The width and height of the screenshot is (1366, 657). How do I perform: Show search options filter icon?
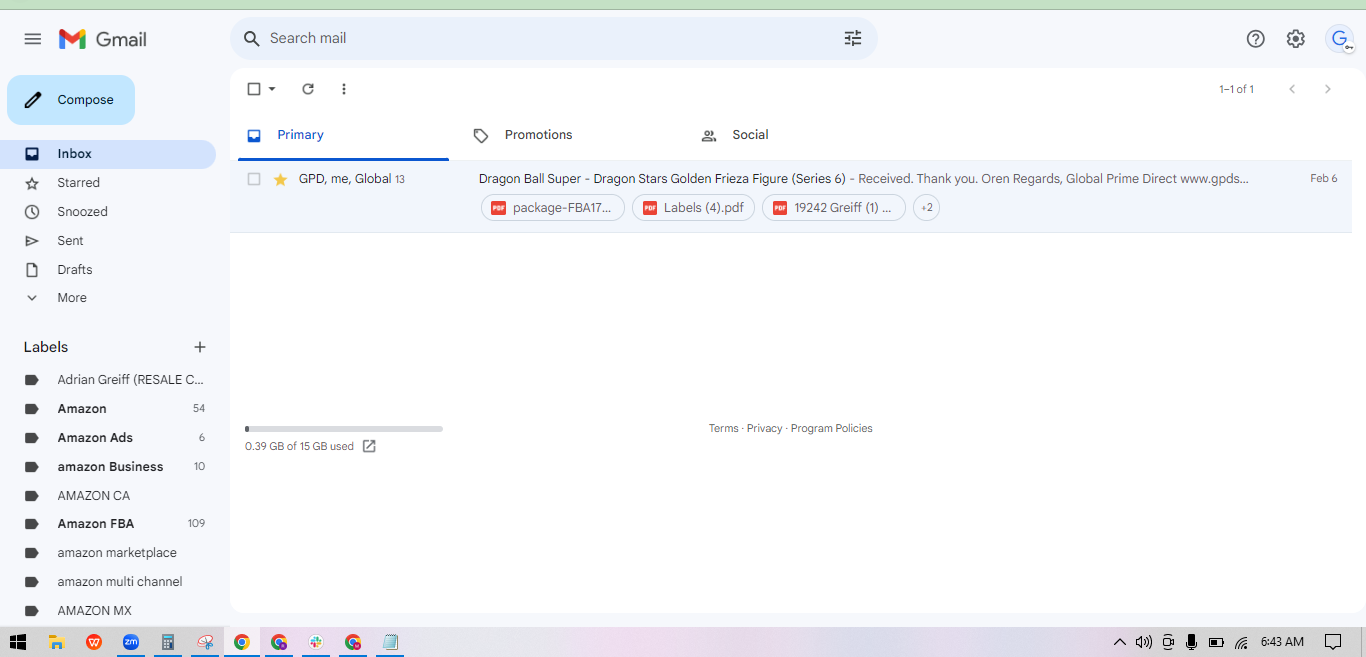tap(853, 39)
